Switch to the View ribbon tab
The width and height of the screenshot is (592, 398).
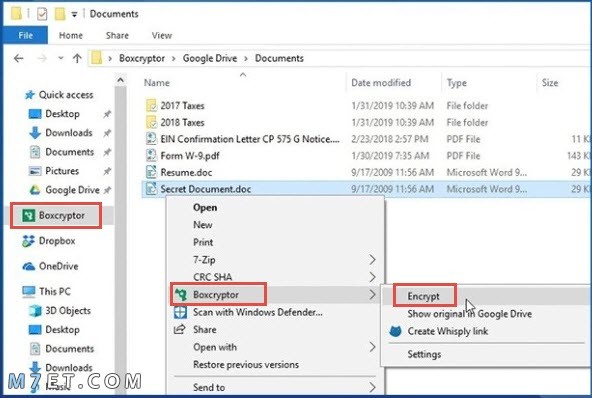point(162,35)
